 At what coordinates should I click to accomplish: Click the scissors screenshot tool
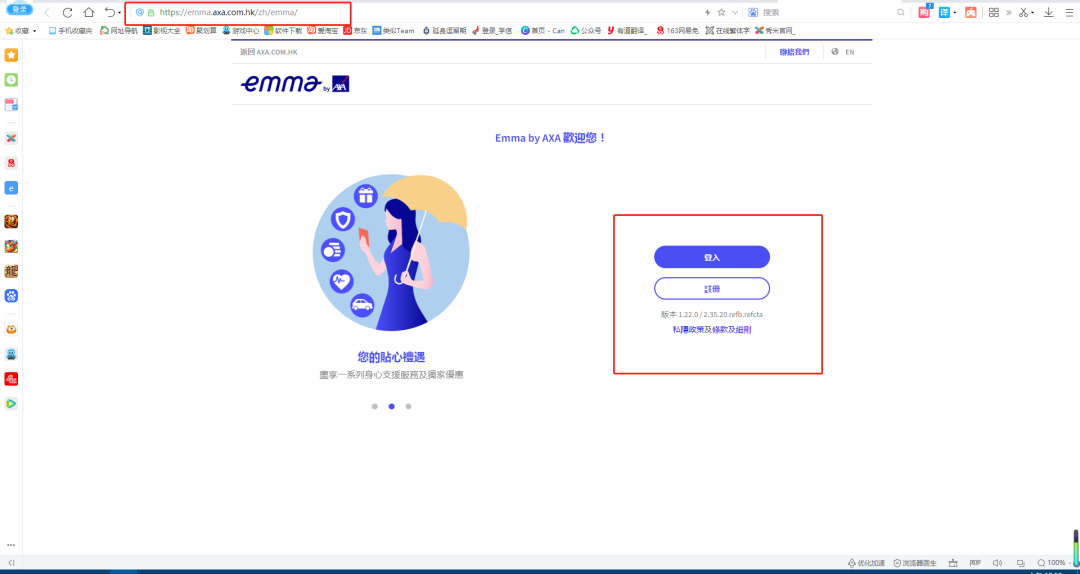(1024, 12)
